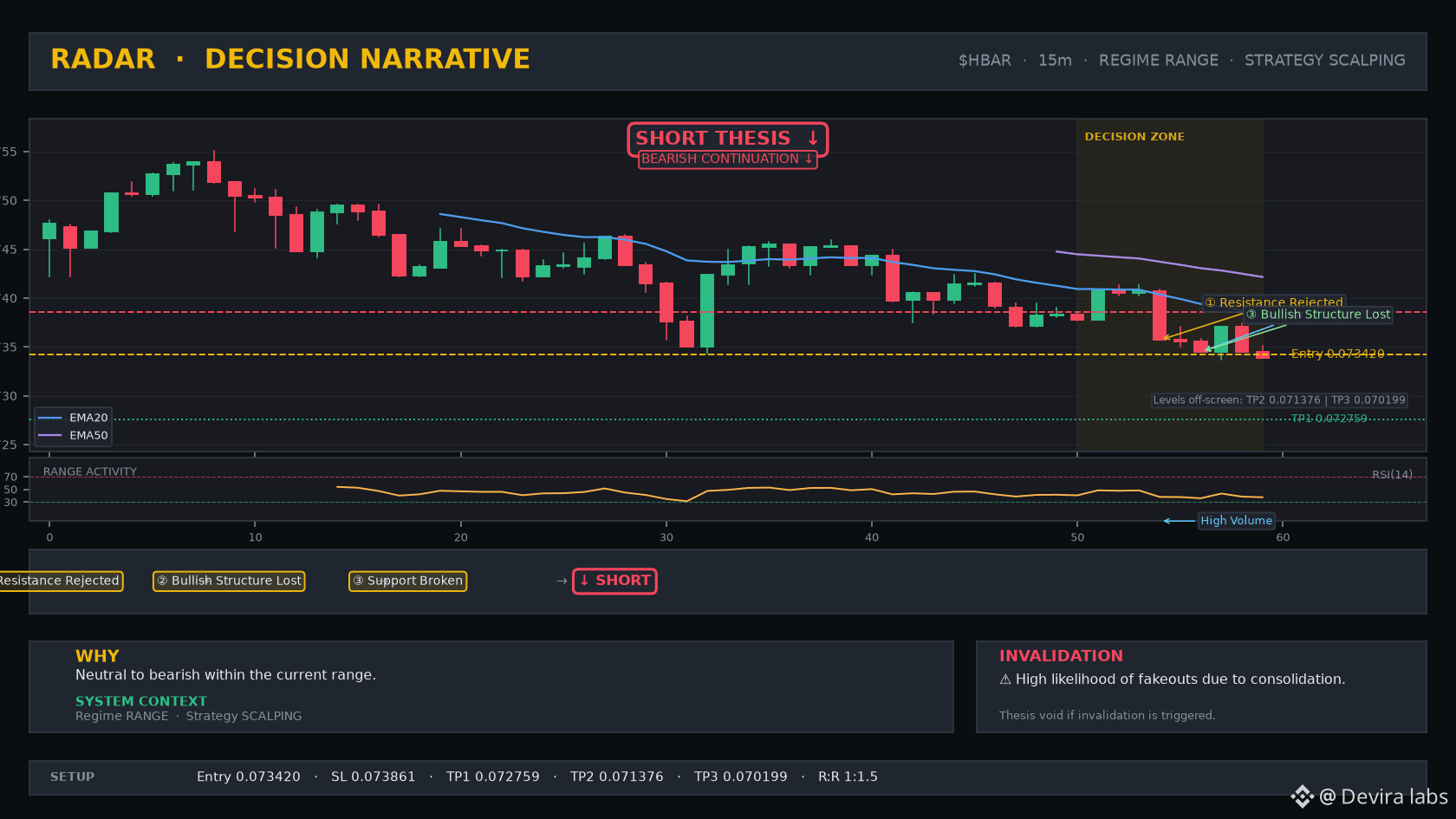Click the $HBAR ticker in header
This screenshot has width=1456, height=819.
click(x=985, y=61)
